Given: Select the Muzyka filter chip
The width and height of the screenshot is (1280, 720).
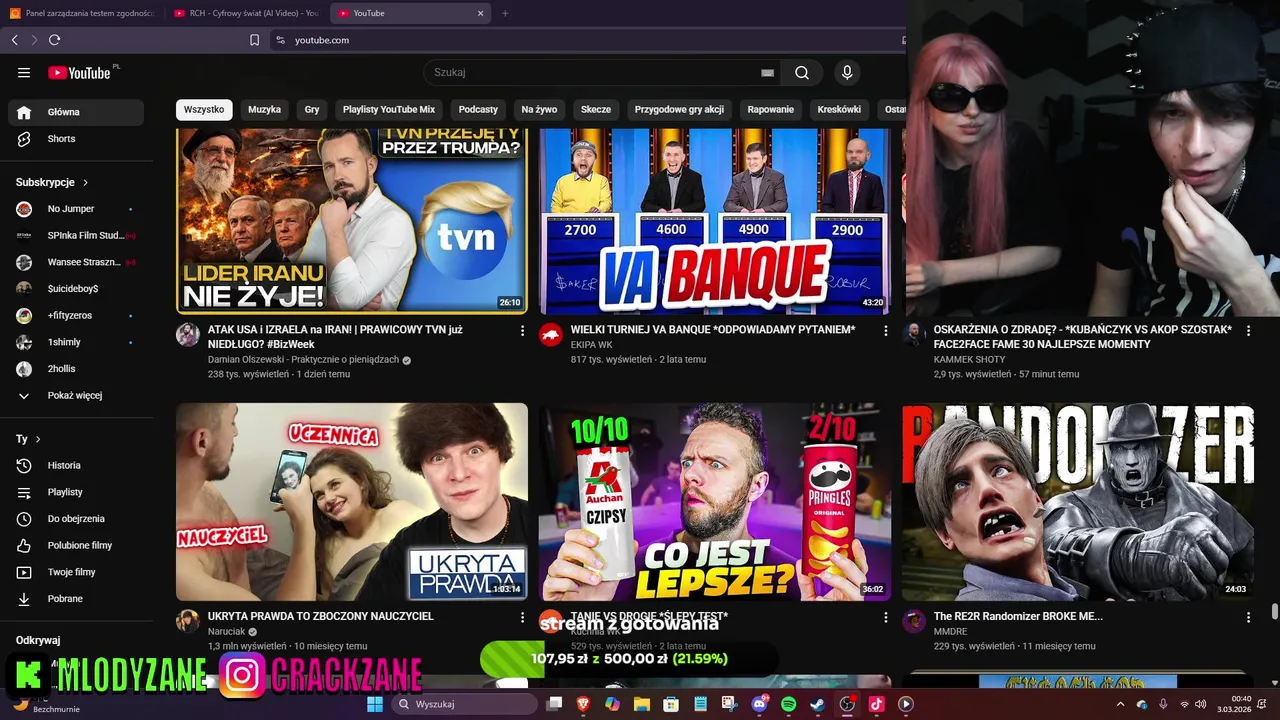Looking at the screenshot, I should [x=264, y=110].
